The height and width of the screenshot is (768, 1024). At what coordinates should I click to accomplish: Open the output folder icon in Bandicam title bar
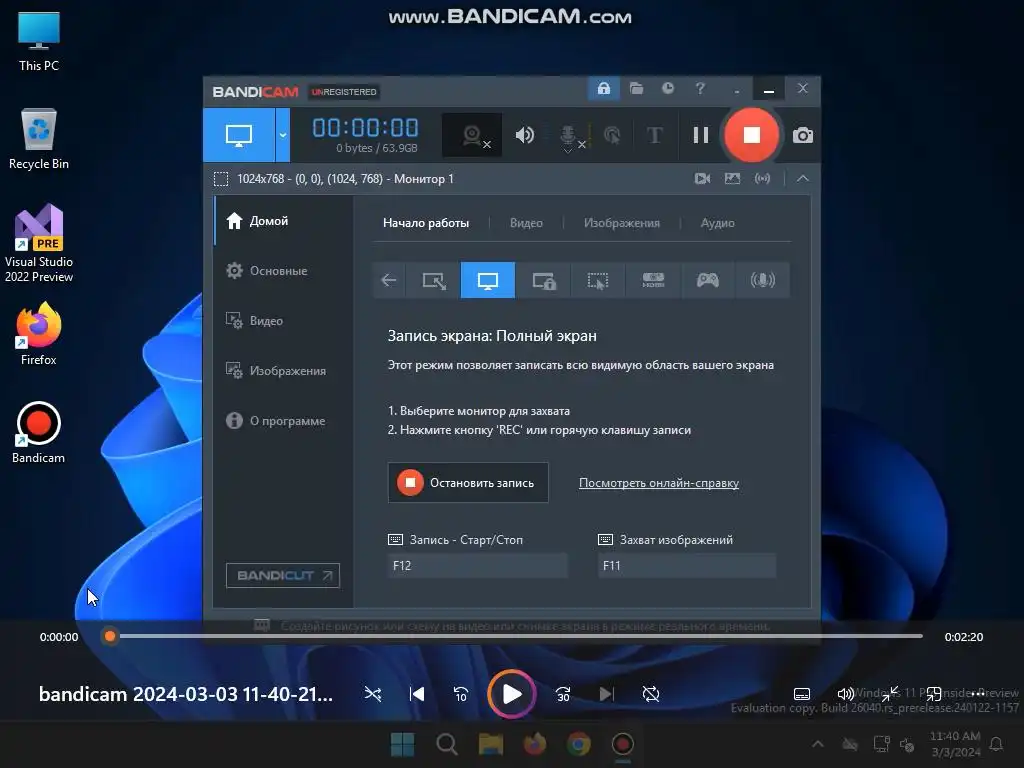[636, 88]
